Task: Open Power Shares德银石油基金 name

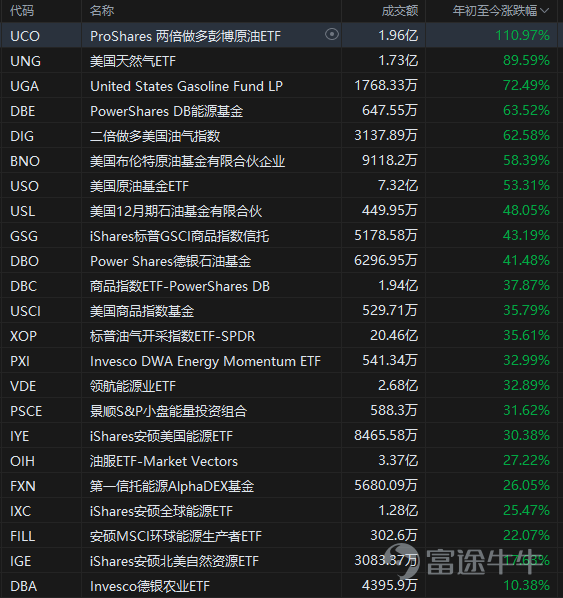Action: pos(171,261)
